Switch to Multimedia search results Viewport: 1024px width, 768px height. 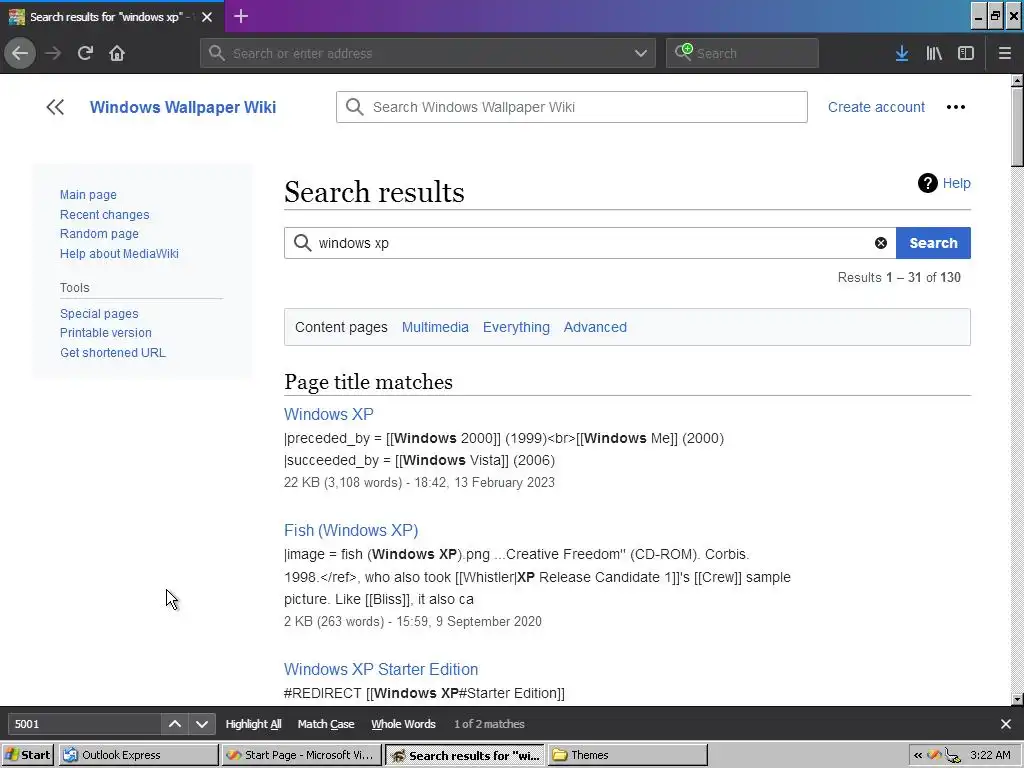coord(435,327)
